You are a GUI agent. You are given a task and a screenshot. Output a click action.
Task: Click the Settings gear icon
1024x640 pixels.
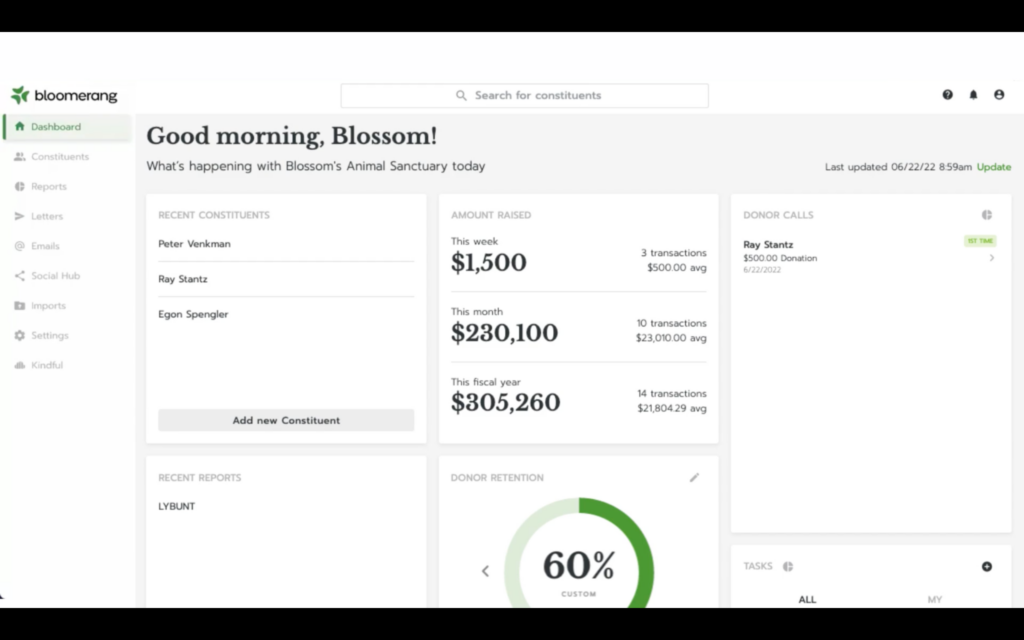tap(20, 335)
